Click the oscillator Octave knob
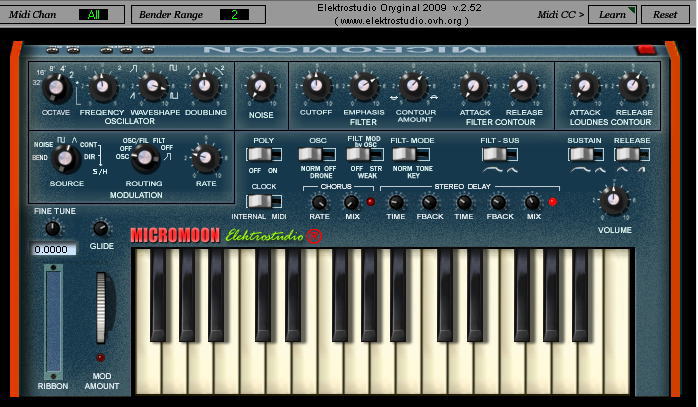This screenshot has width=698, height=407. coord(56,88)
